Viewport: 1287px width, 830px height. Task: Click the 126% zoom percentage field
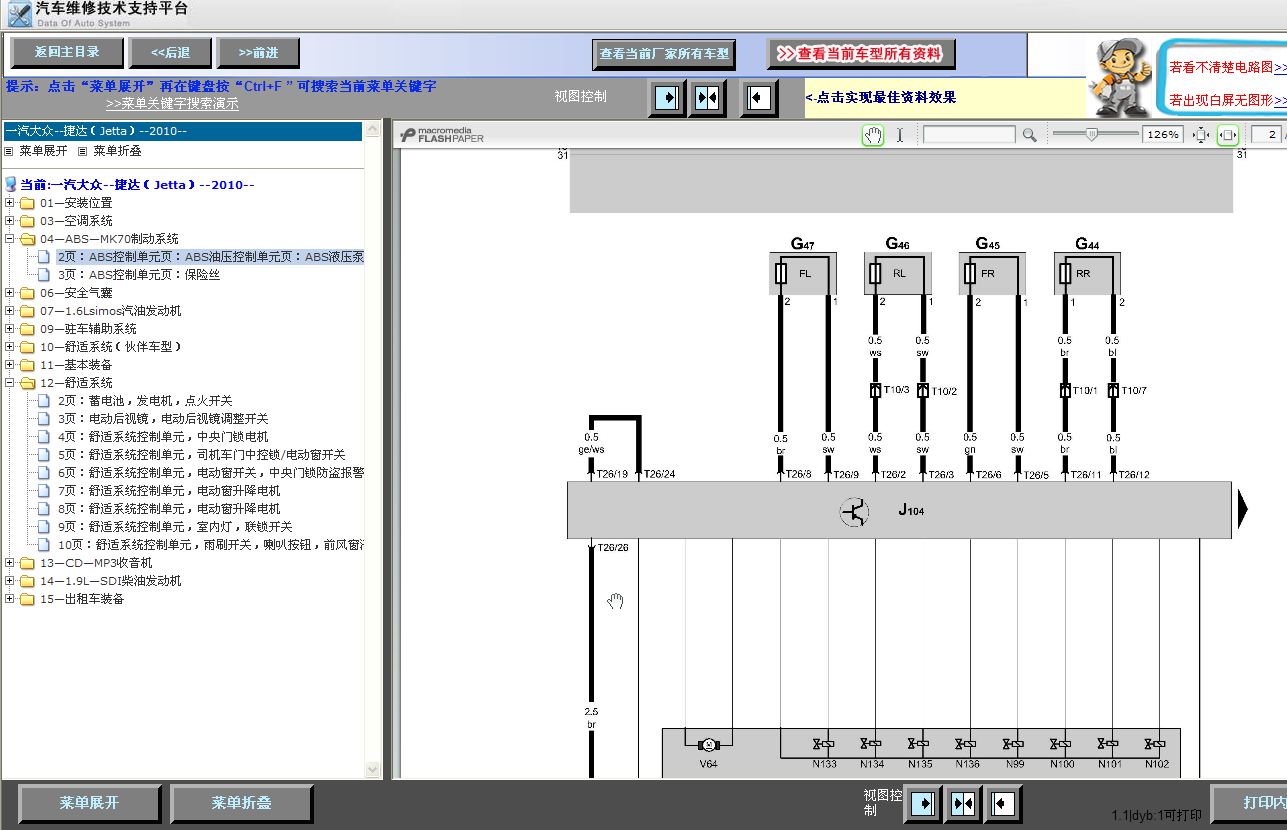[1164, 135]
